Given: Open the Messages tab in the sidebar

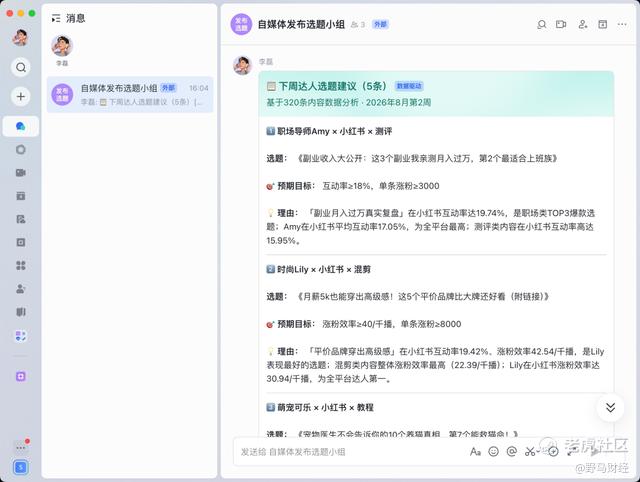Looking at the screenshot, I should point(21,126).
